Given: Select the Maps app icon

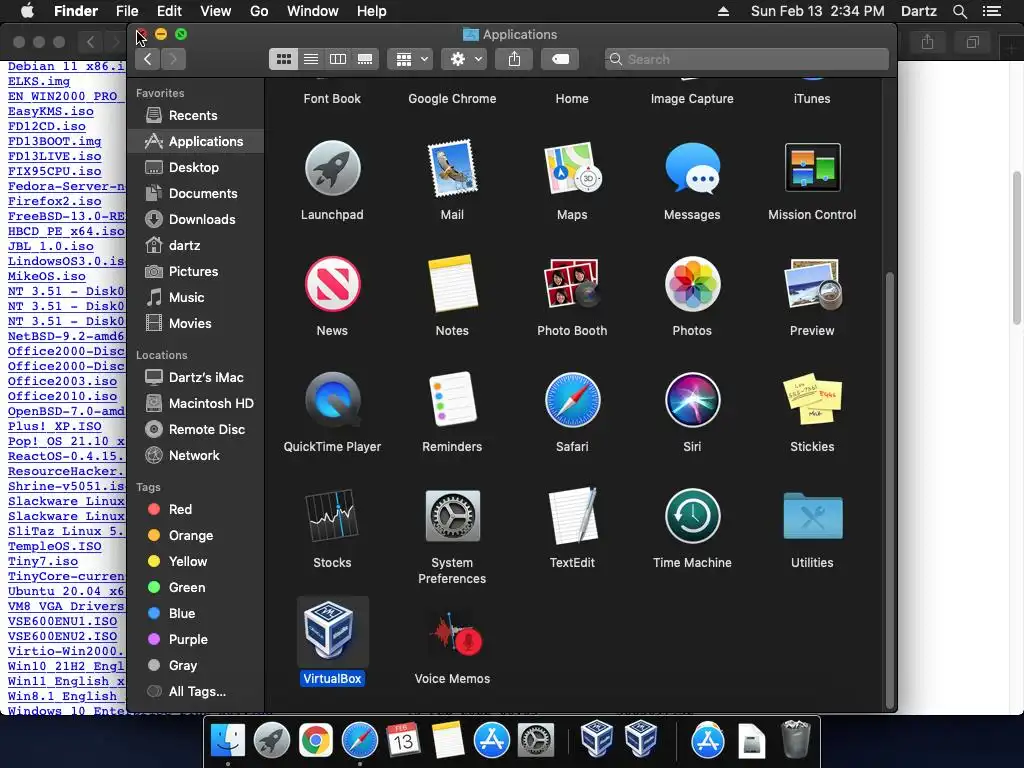Looking at the screenshot, I should coord(572,168).
